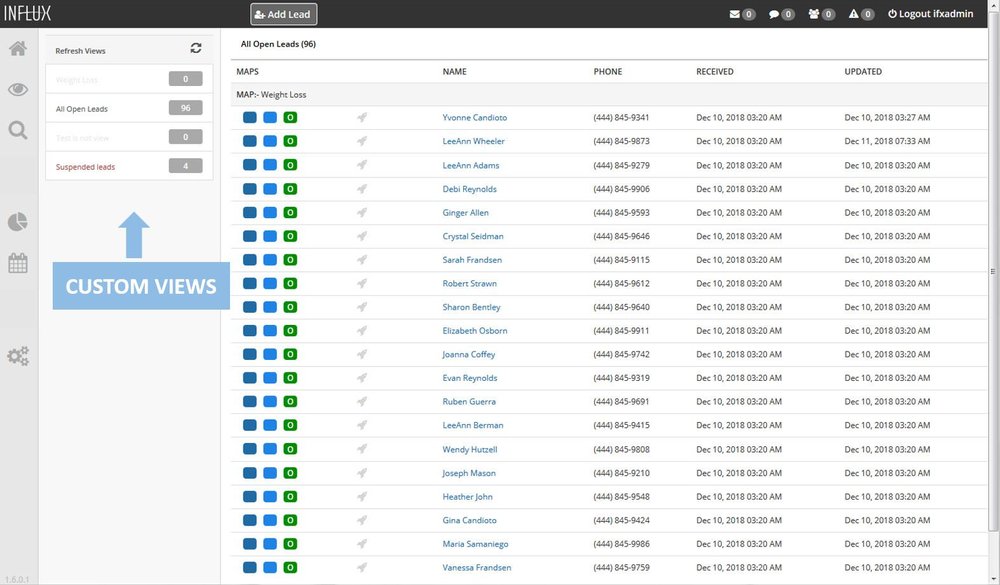Click light blue map icon for Sharon Bentley
1000x585 pixels.
pos(270,307)
